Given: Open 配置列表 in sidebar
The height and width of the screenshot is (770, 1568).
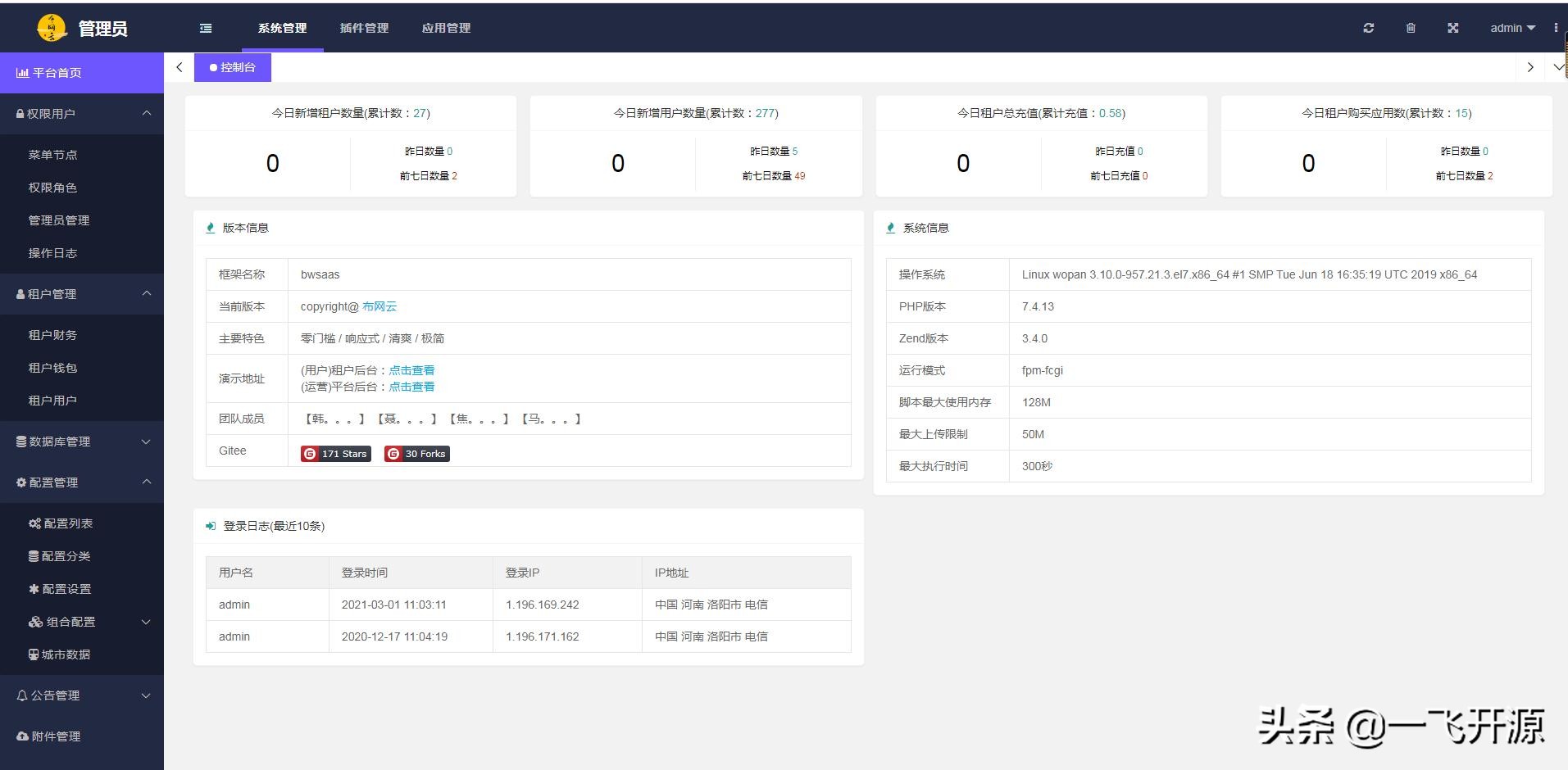Looking at the screenshot, I should [61, 523].
